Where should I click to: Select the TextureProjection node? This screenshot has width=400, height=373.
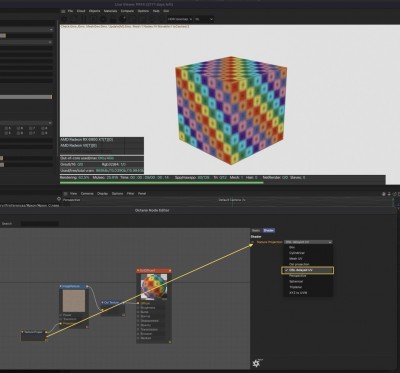tap(33, 336)
